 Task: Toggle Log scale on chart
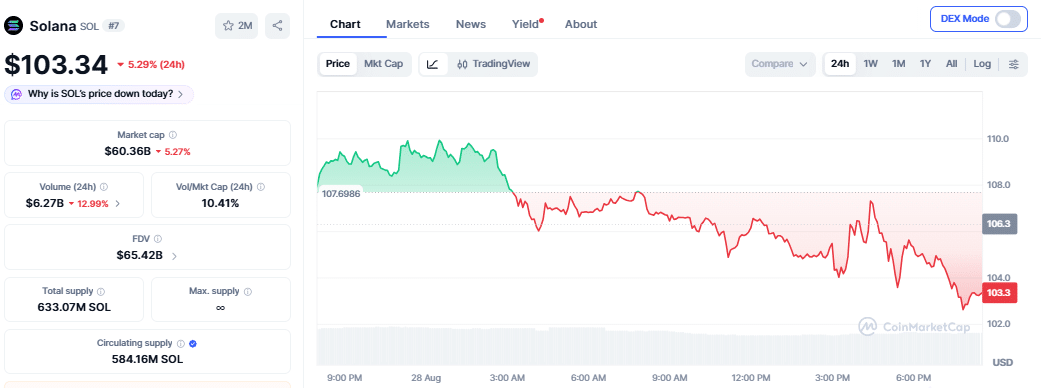[982, 64]
